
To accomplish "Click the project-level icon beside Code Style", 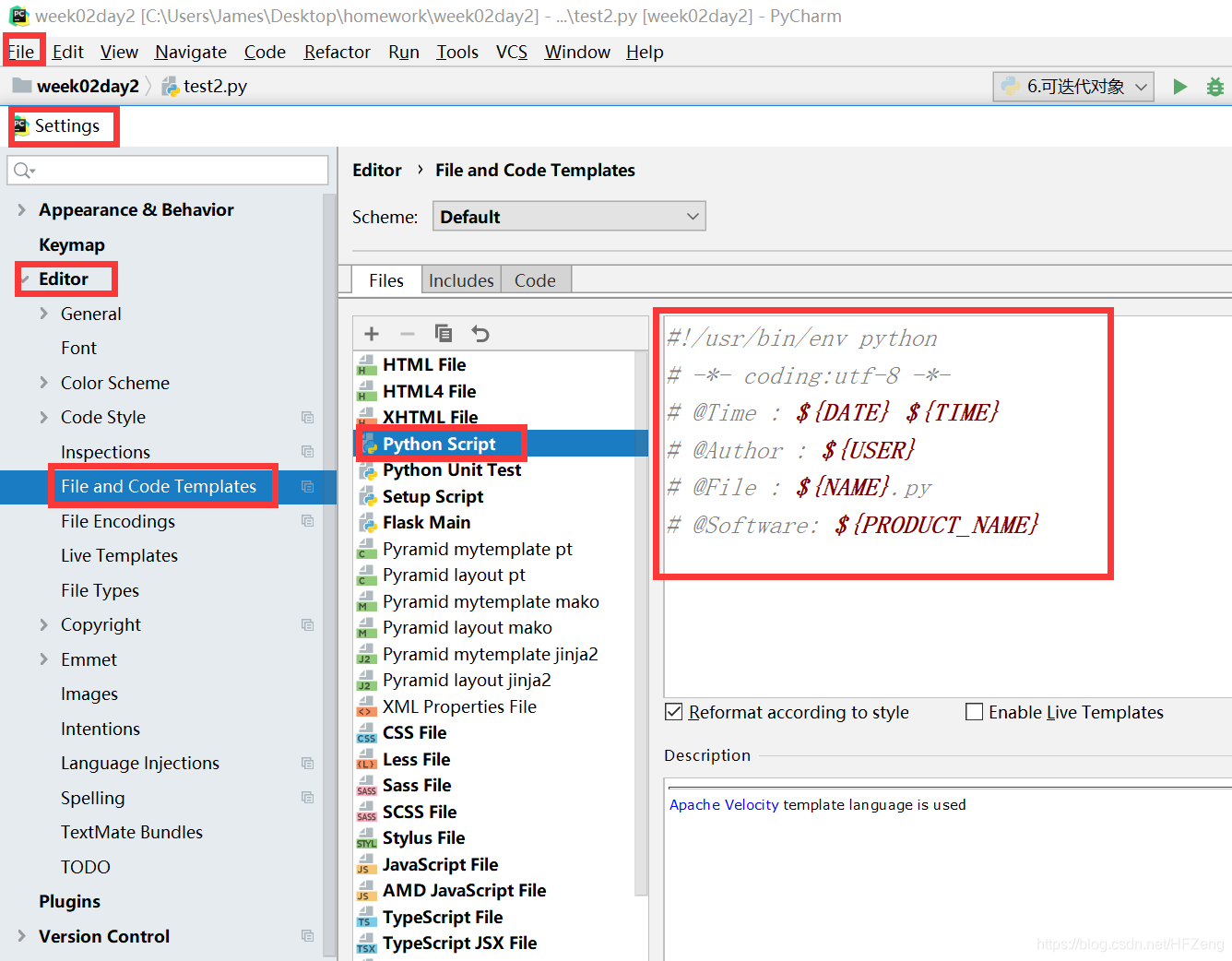I will [308, 418].
